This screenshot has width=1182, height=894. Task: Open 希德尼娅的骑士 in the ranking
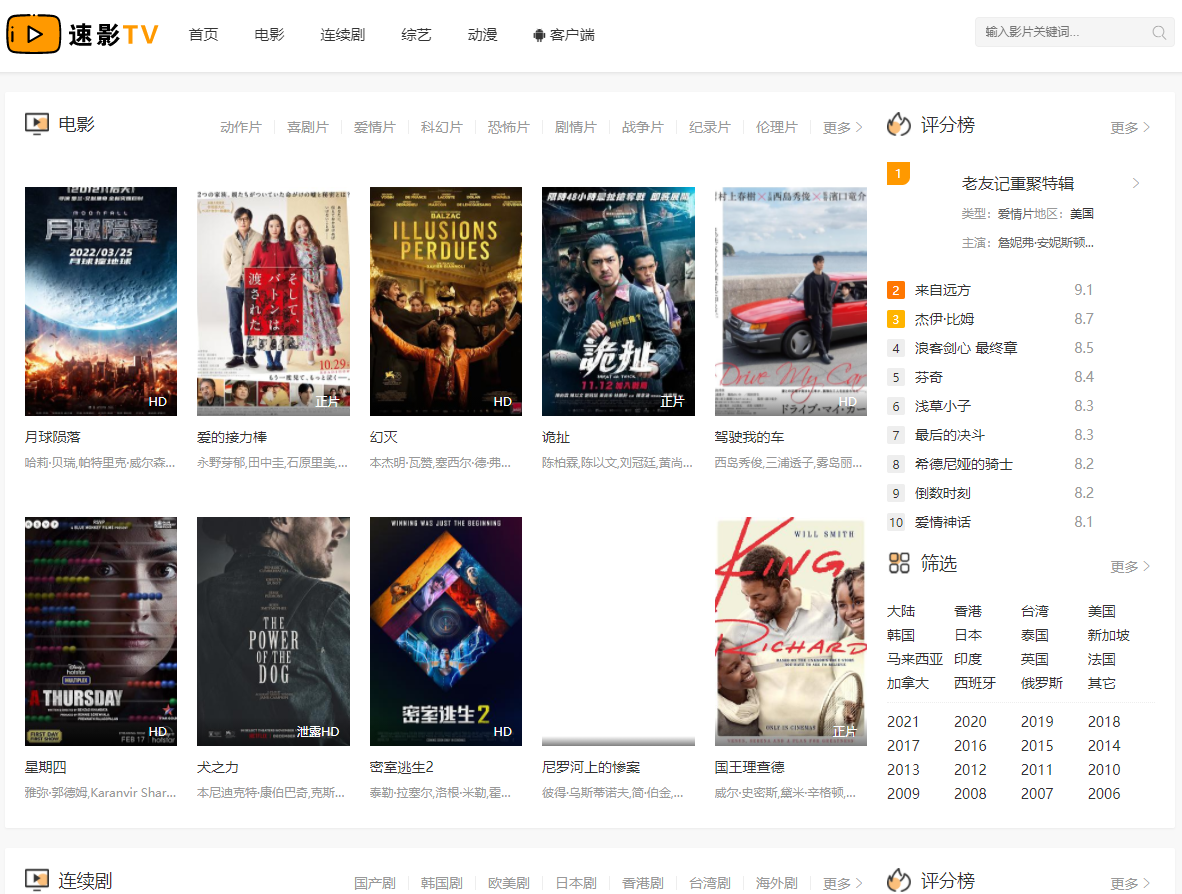(963, 464)
